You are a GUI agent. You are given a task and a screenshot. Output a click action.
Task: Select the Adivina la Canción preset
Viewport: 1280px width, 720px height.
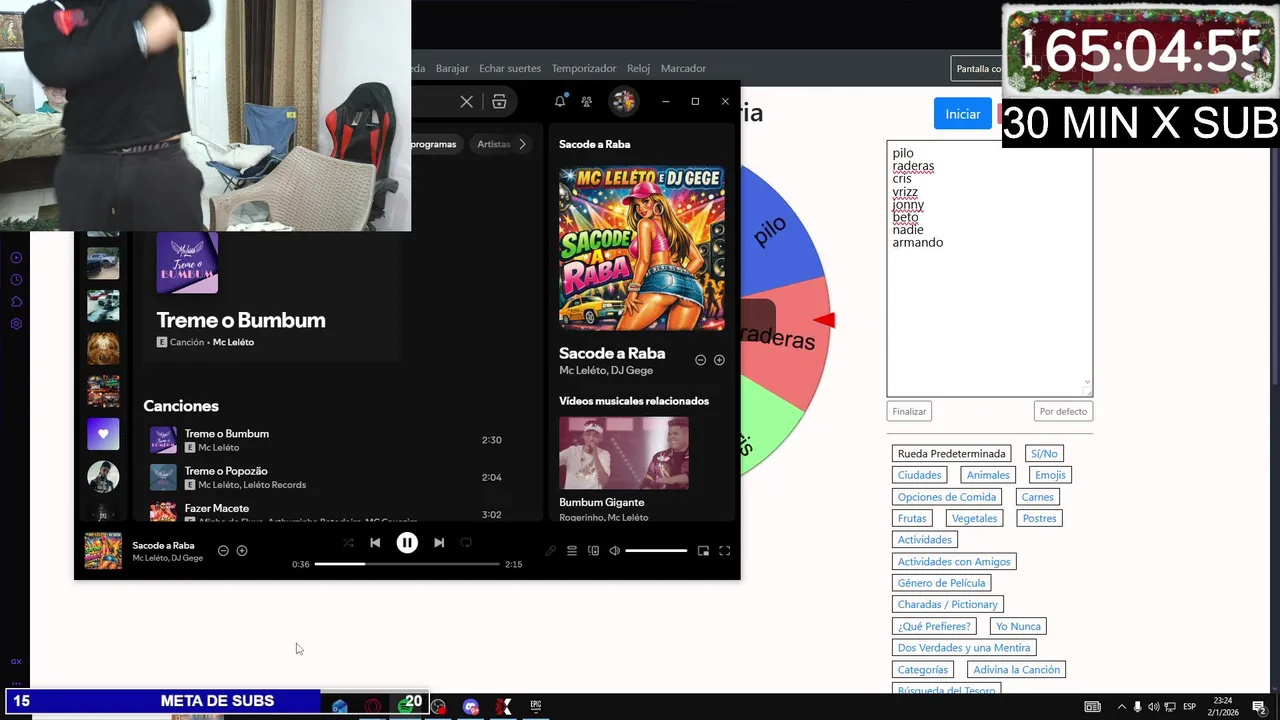(x=1017, y=670)
